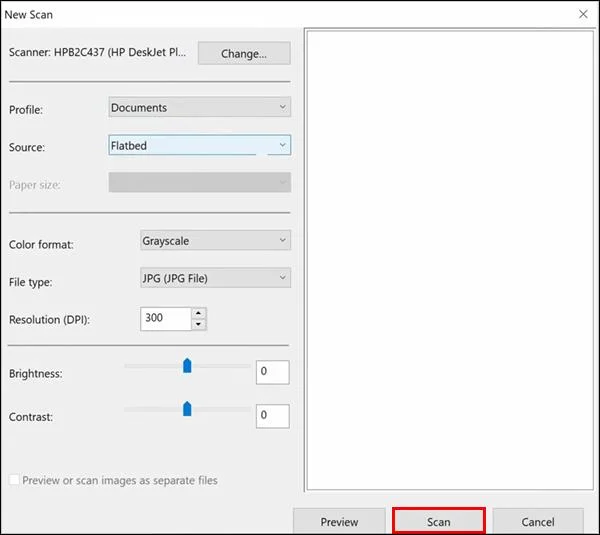
Task: Click the New Scan title text
Action: (x=29, y=15)
